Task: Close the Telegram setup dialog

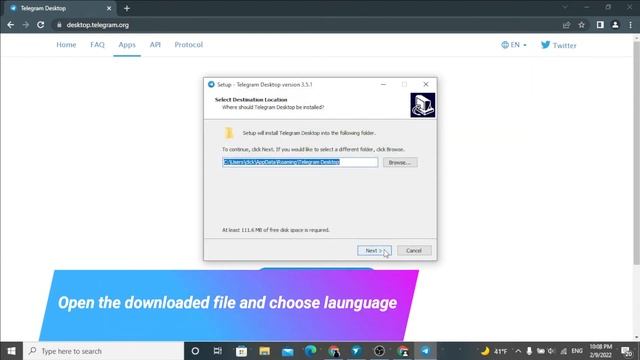Action: [426, 84]
